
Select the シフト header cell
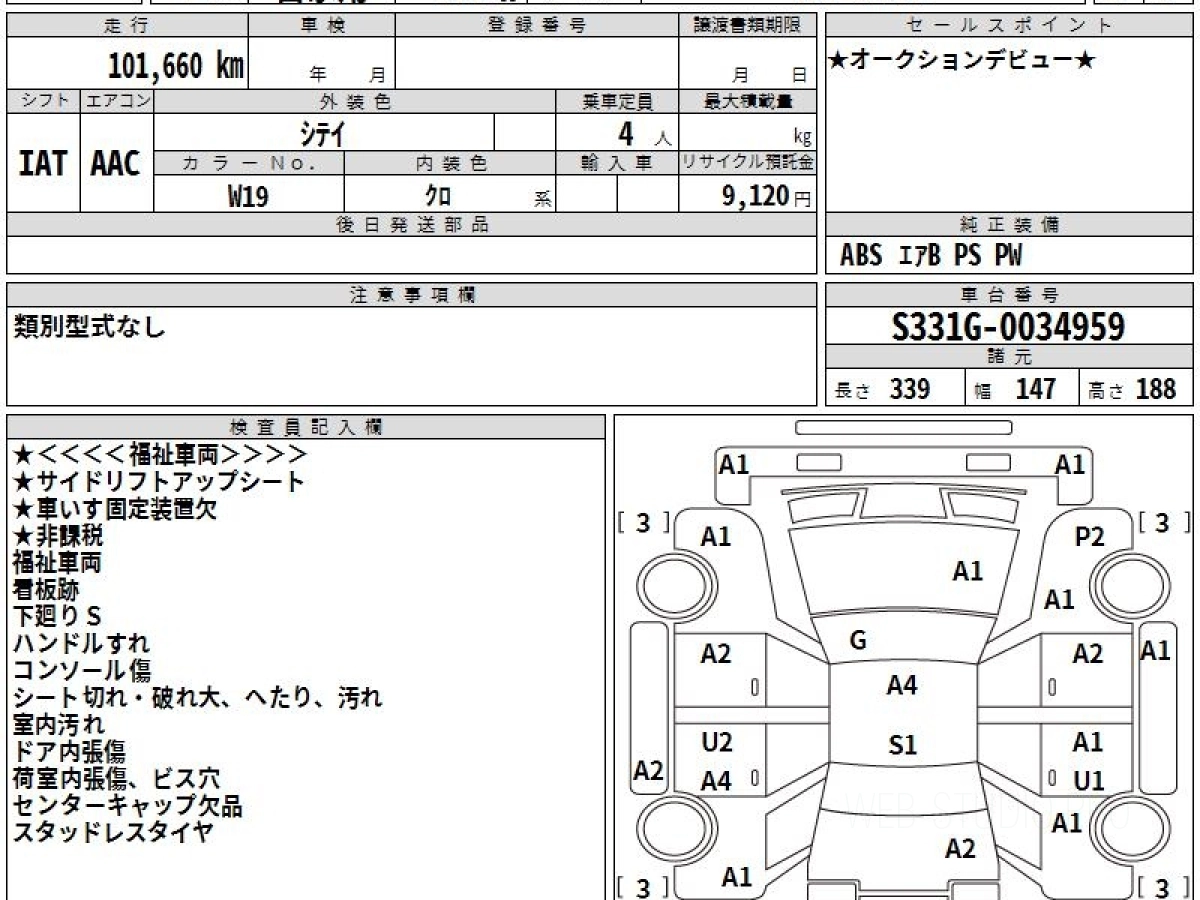pyautogui.click(x=43, y=101)
